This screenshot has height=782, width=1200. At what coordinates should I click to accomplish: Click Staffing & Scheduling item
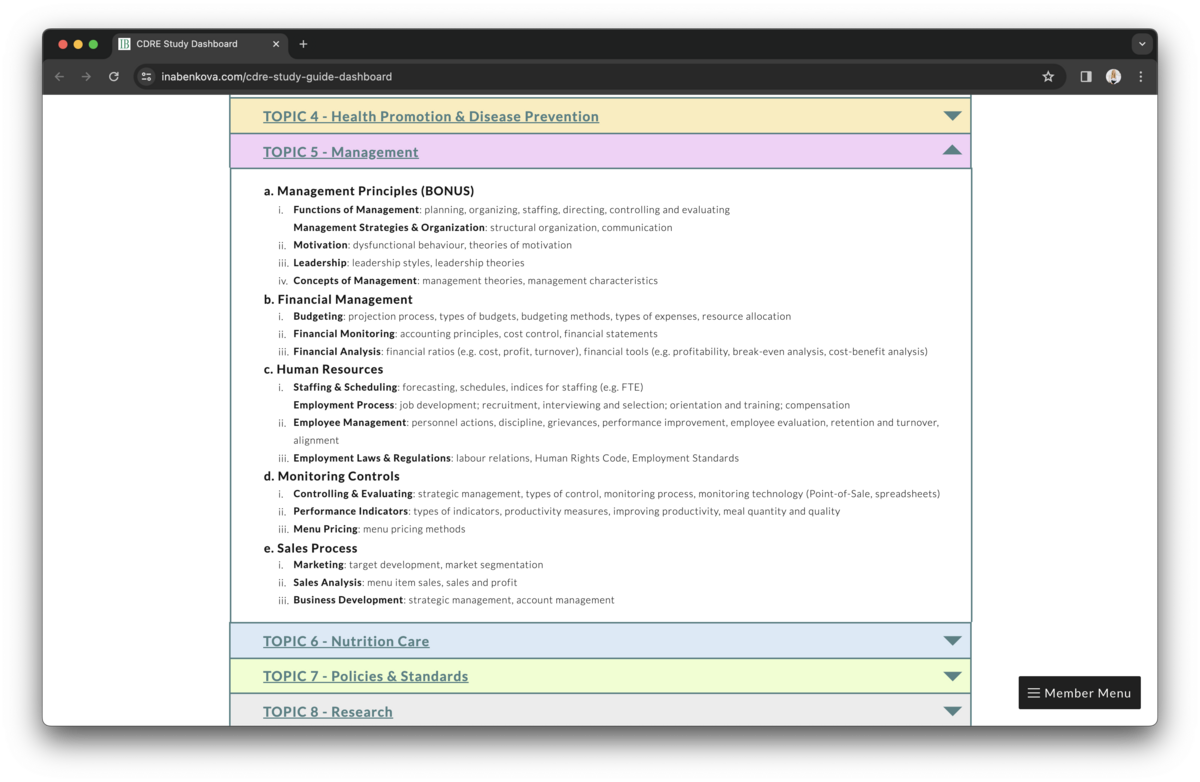click(x=345, y=387)
